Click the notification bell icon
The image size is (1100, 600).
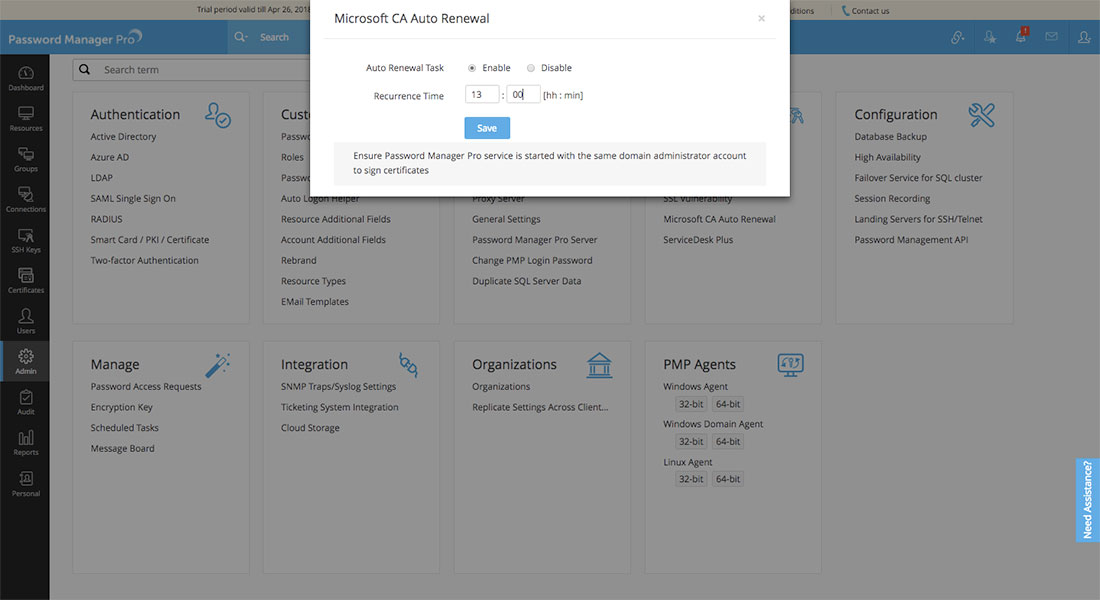1021,36
